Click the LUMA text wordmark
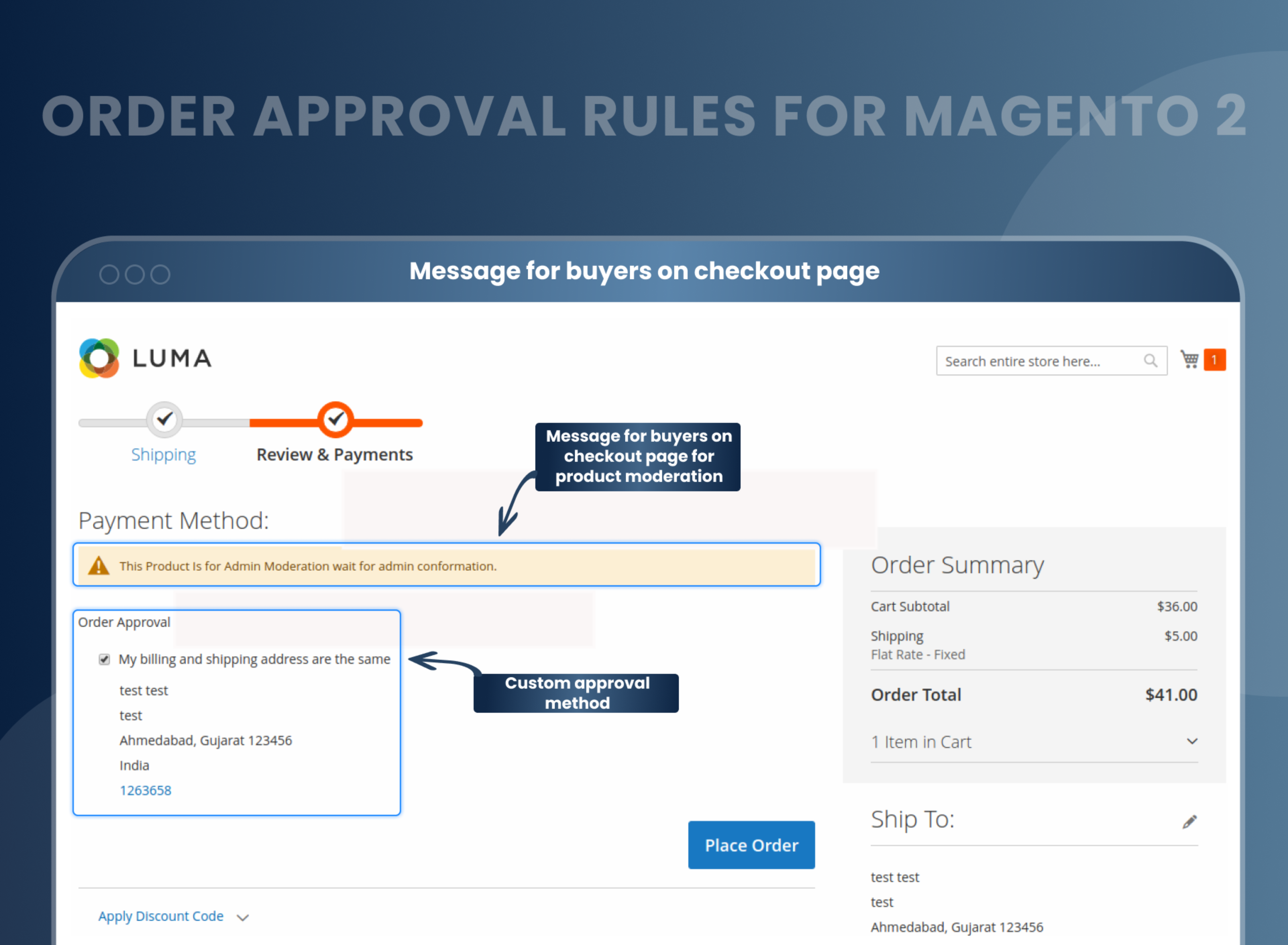Image resolution: width=1288 pixels, height=945 pixels. point(172,359)
